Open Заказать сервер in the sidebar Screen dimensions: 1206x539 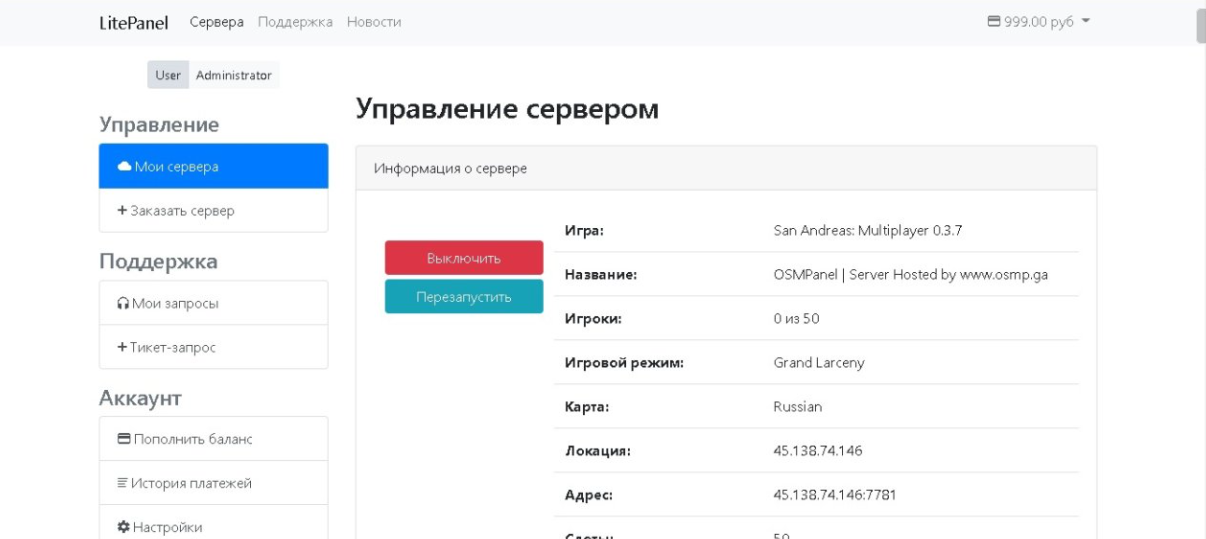click(213, 210)
